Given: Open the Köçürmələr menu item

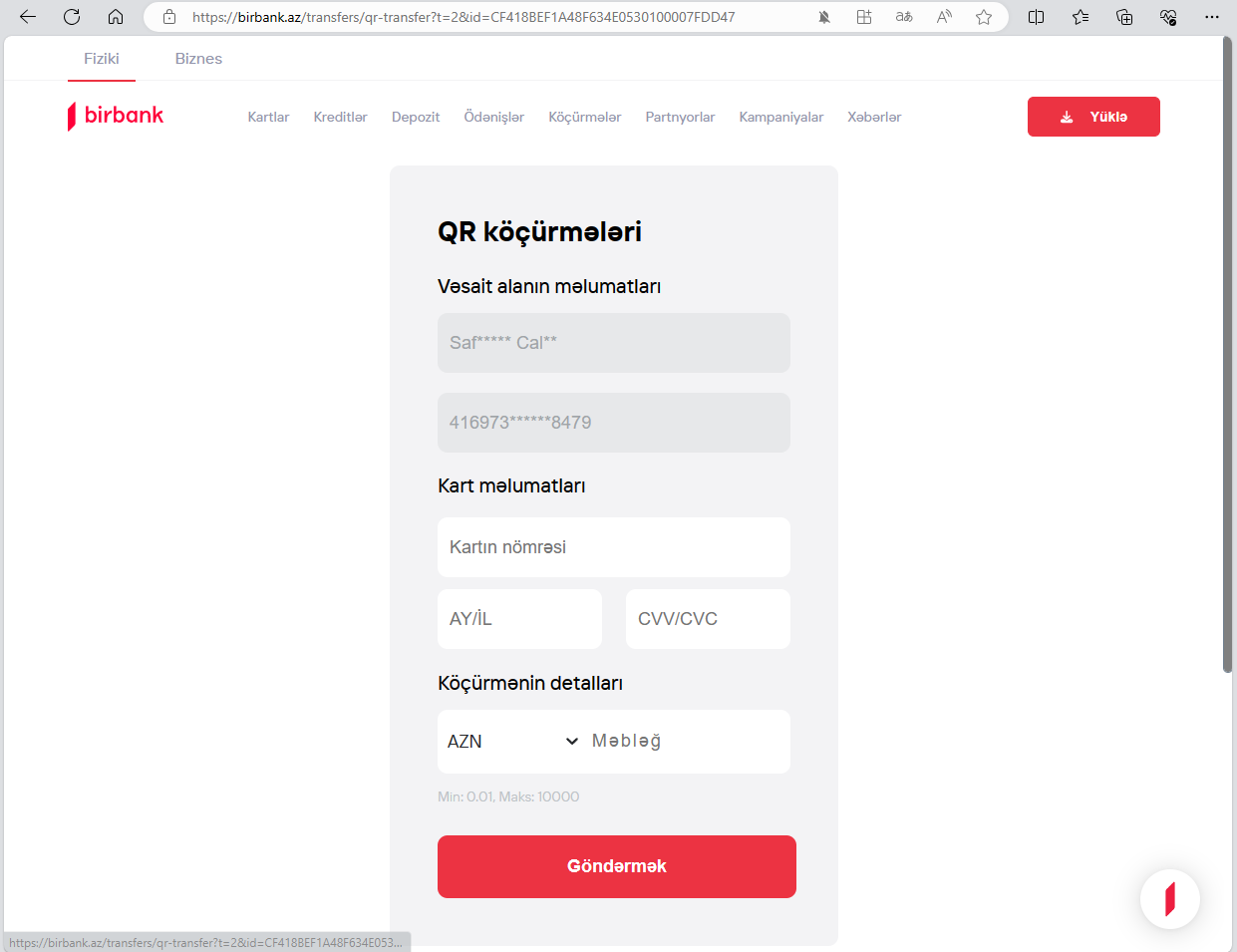Looking at the screenshot, I should coord(584,117).
